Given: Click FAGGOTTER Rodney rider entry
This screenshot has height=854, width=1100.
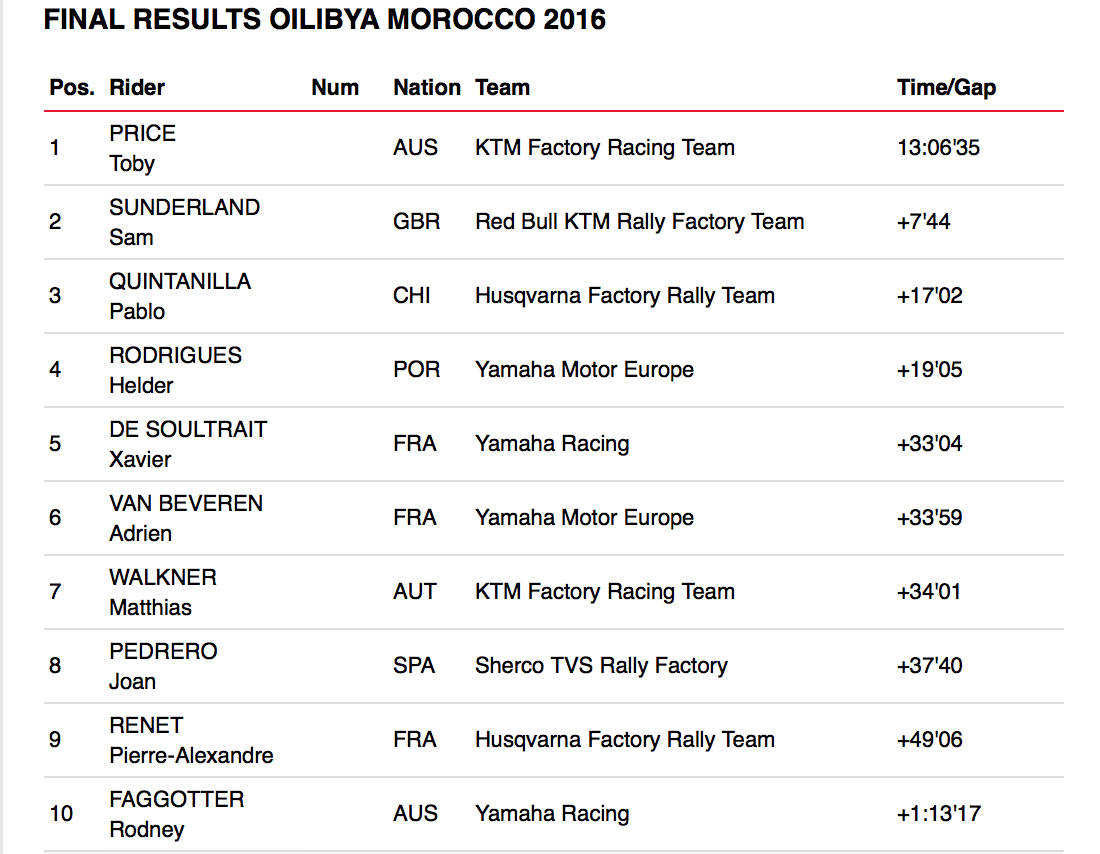Looking at the screenshot, I should coord(176,814).
